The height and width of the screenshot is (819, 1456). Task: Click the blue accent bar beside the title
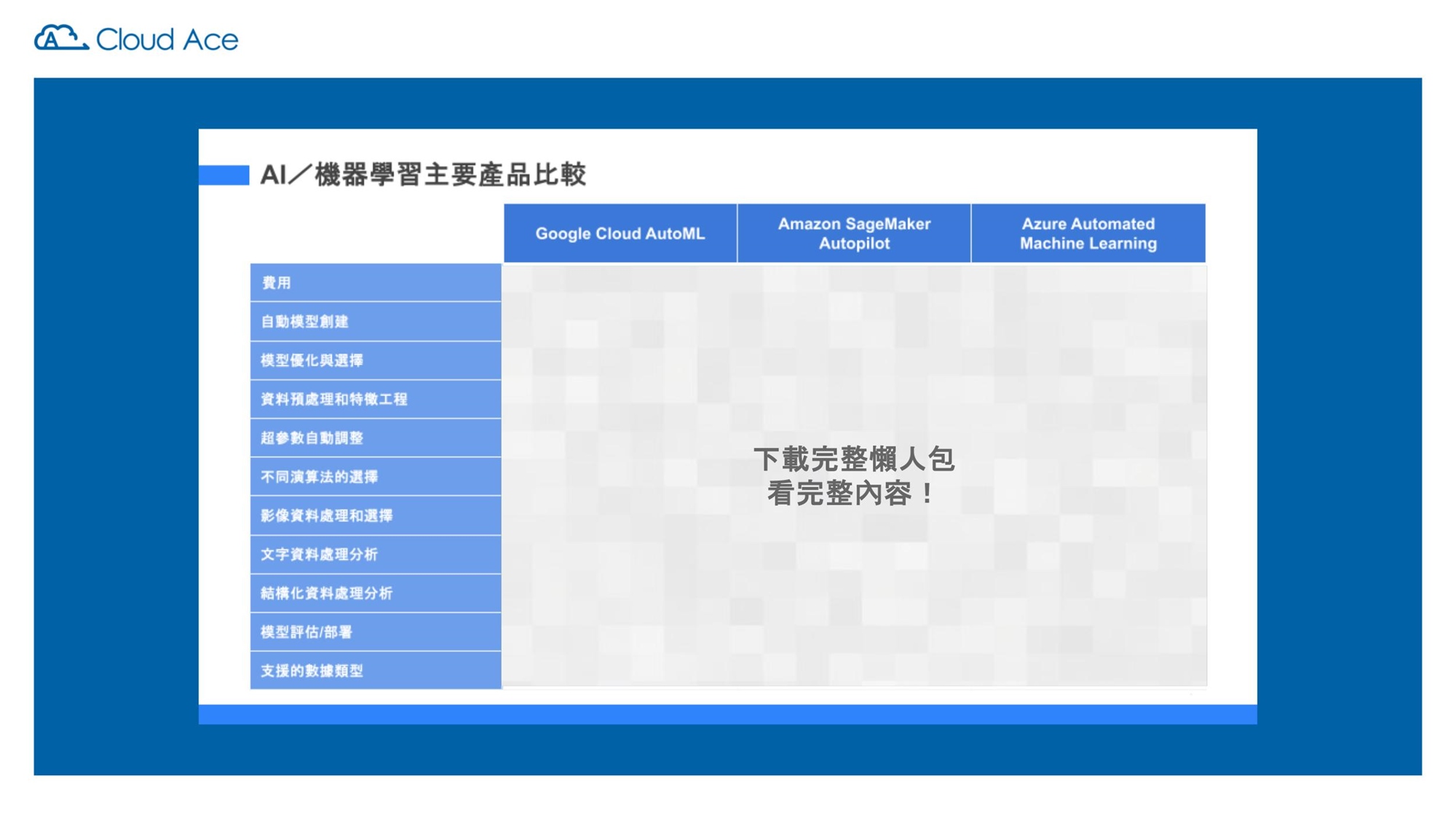coord(224,175)
